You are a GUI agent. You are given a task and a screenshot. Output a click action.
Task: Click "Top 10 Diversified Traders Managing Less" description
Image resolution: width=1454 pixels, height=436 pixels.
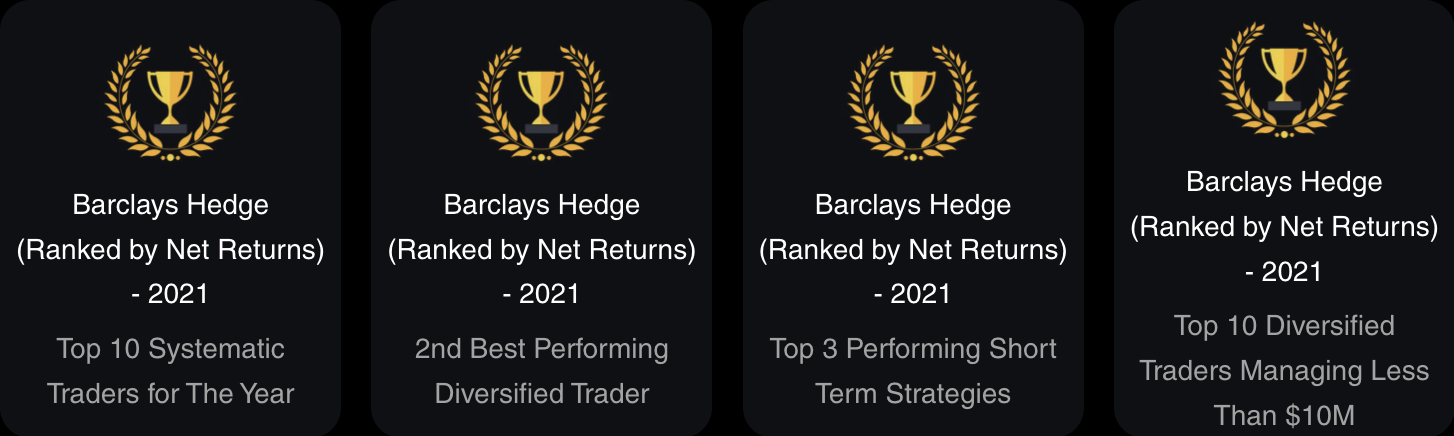click(1284, 348)
